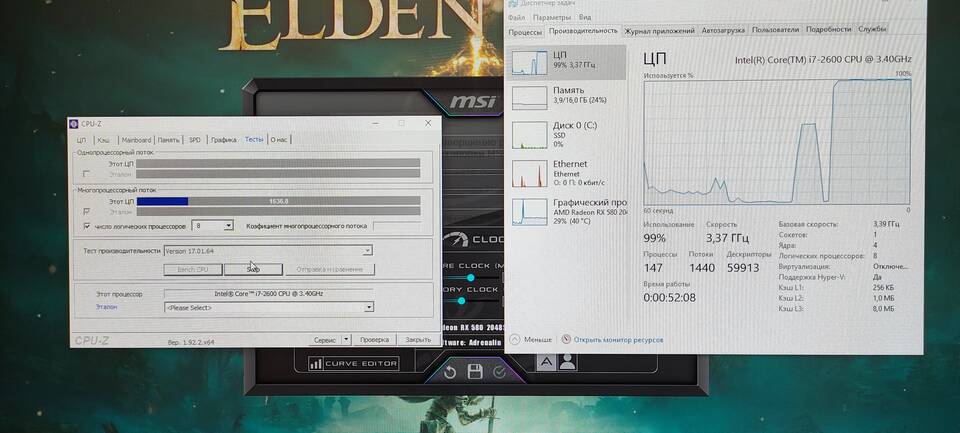Open the 'Журнал приложений' tab
Screen dimensions: 960x433
click(x=659, y=31)
